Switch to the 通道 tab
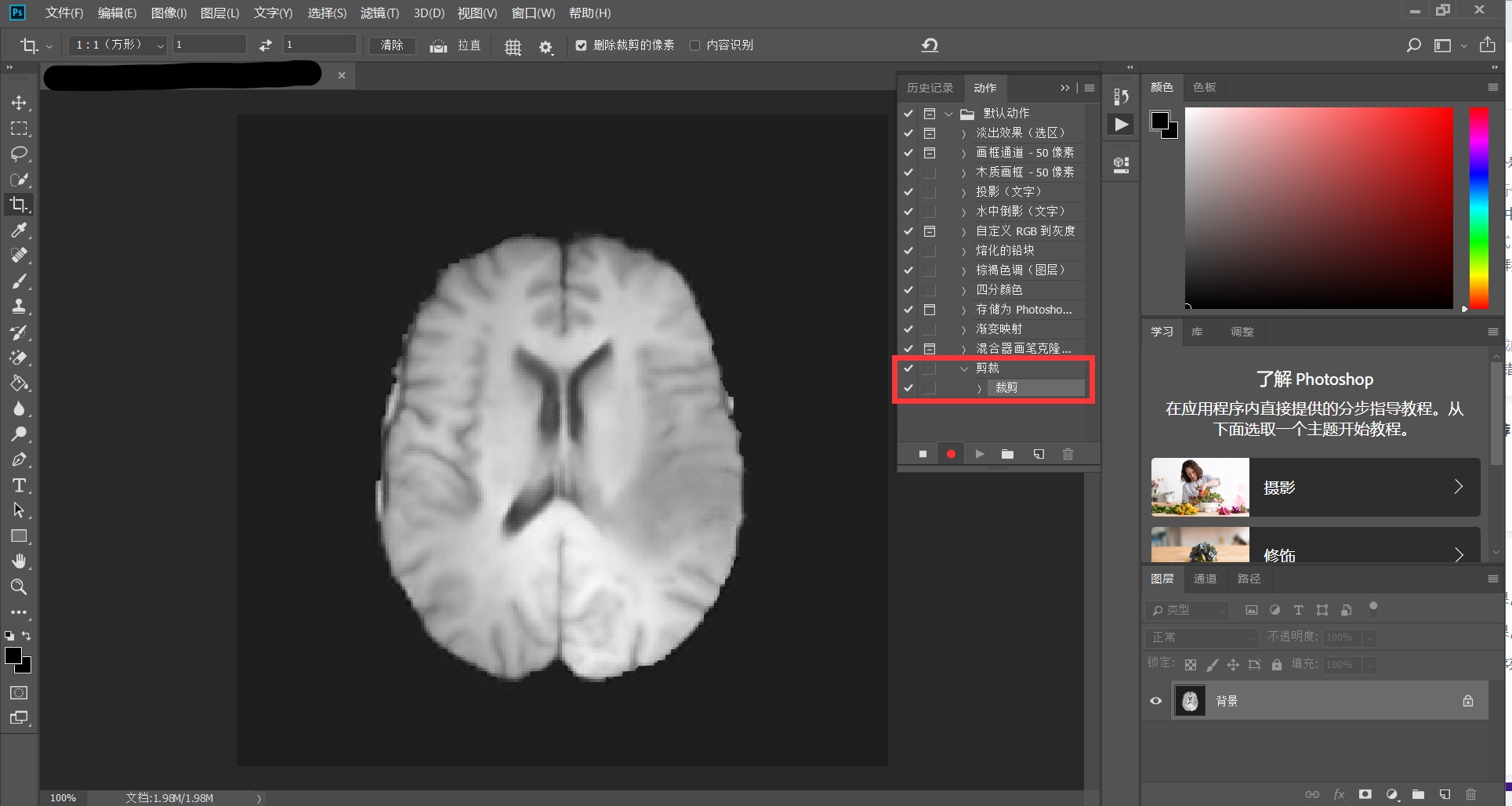 click(1205, 579)
